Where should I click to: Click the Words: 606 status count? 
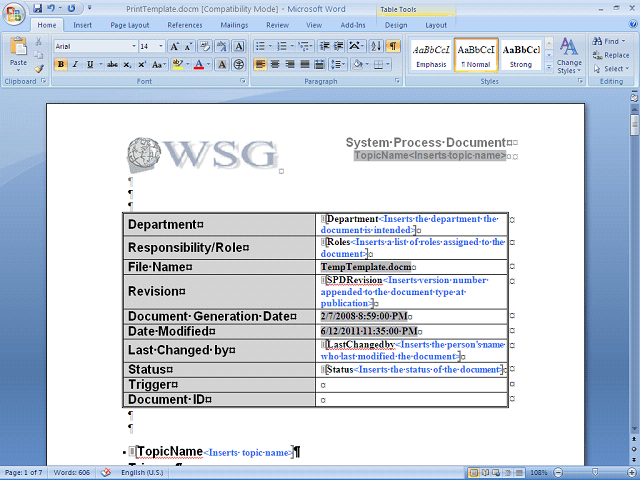pyautogui.click(x=72, y=473)
